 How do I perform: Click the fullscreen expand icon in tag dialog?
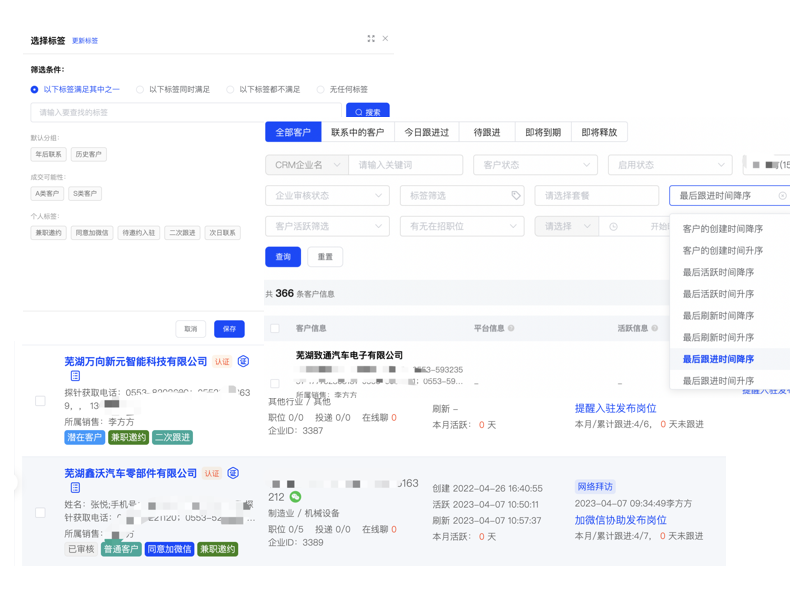coord(371,39)
